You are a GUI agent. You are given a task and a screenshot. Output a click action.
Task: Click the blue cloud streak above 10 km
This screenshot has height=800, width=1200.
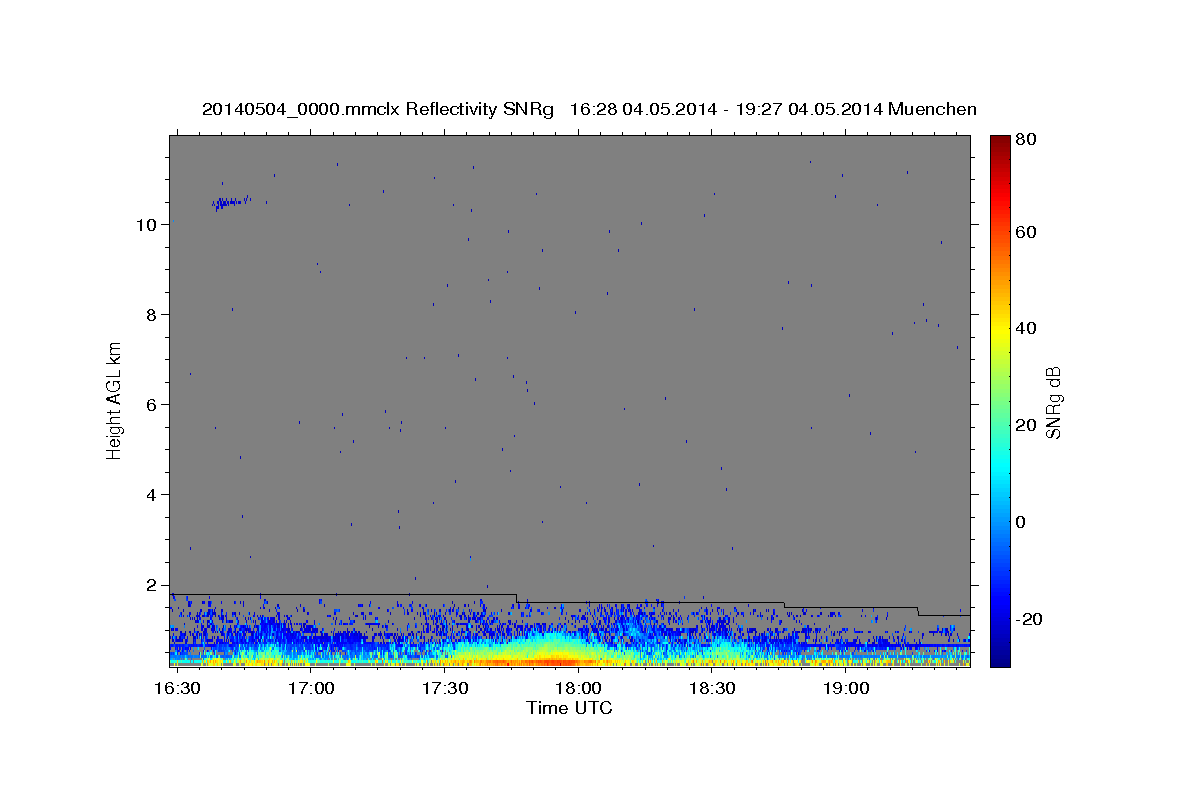231,202
